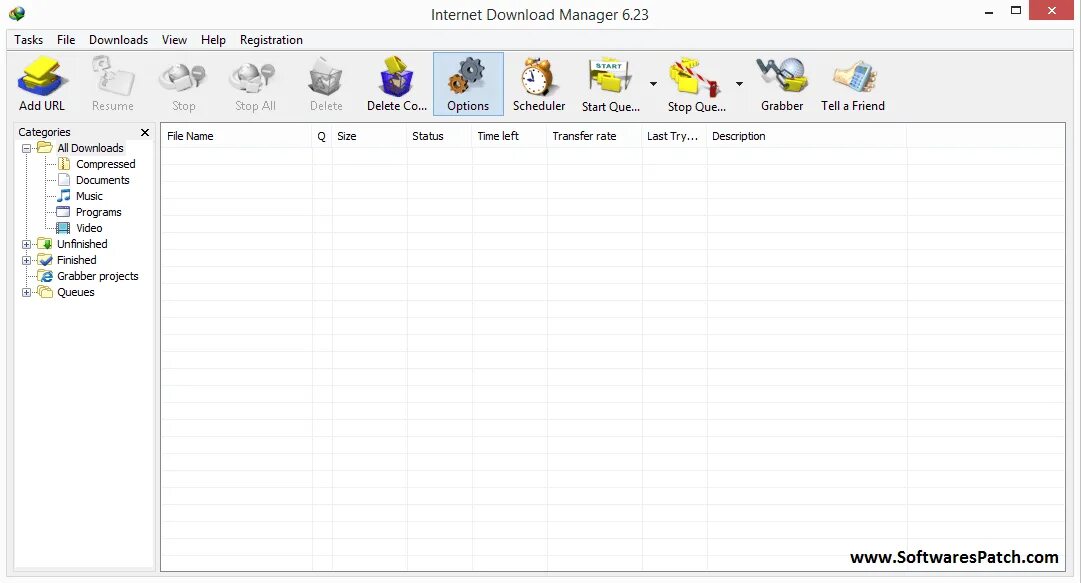Viewport: 1081px width, 583px height.
Task: Sort by the Q column header
Action: [x=322, y=136]
